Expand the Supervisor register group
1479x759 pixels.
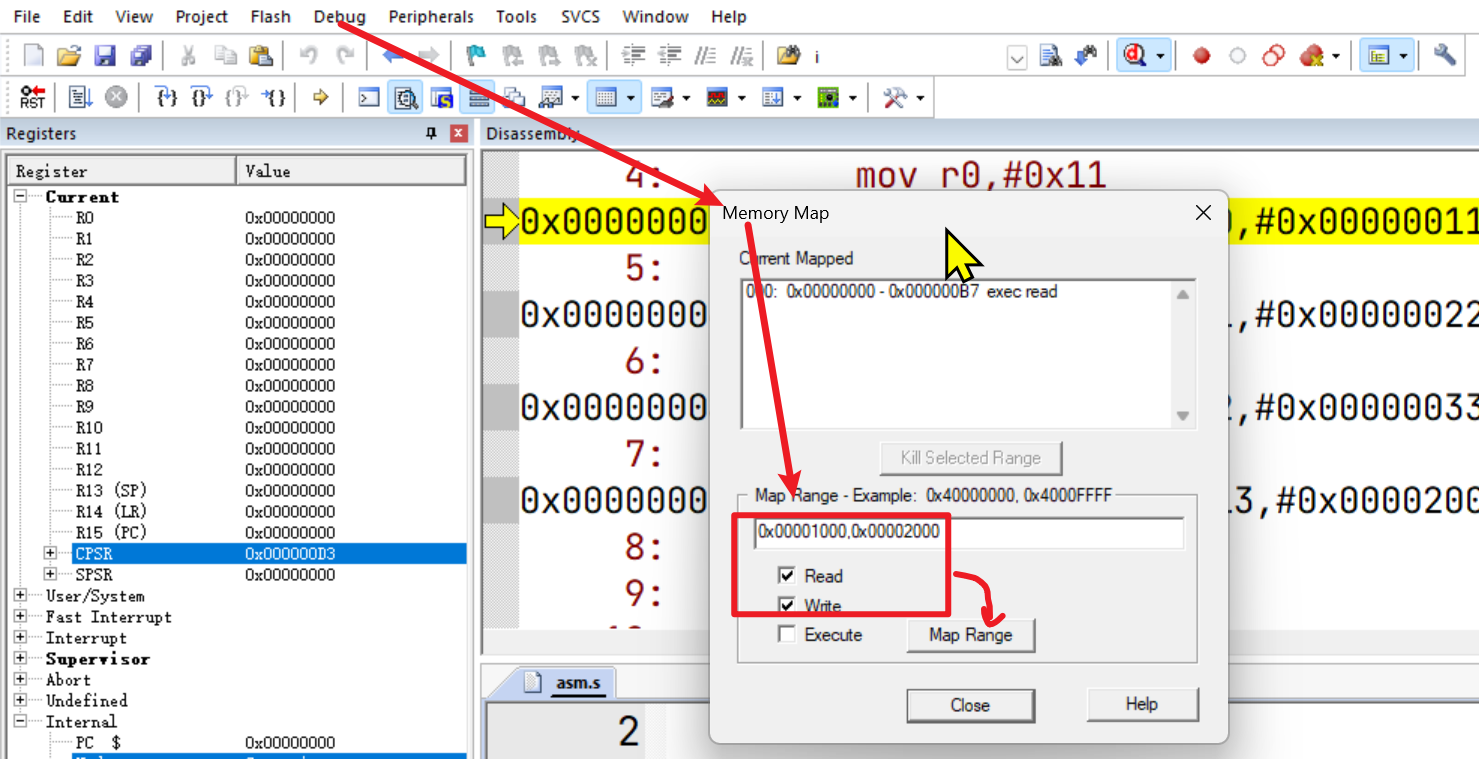[20, 658]
